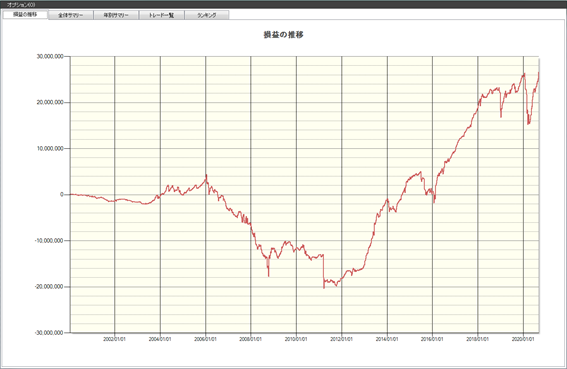Go to the ランキング tab
Image resolution: width=567 pixels, height=369 pixels.
point(207,15)
